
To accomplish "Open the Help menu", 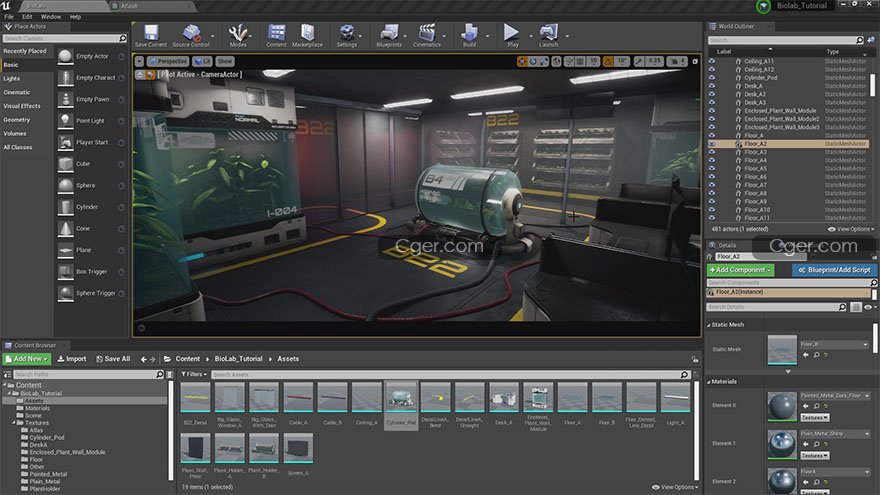I will (75, 17).
